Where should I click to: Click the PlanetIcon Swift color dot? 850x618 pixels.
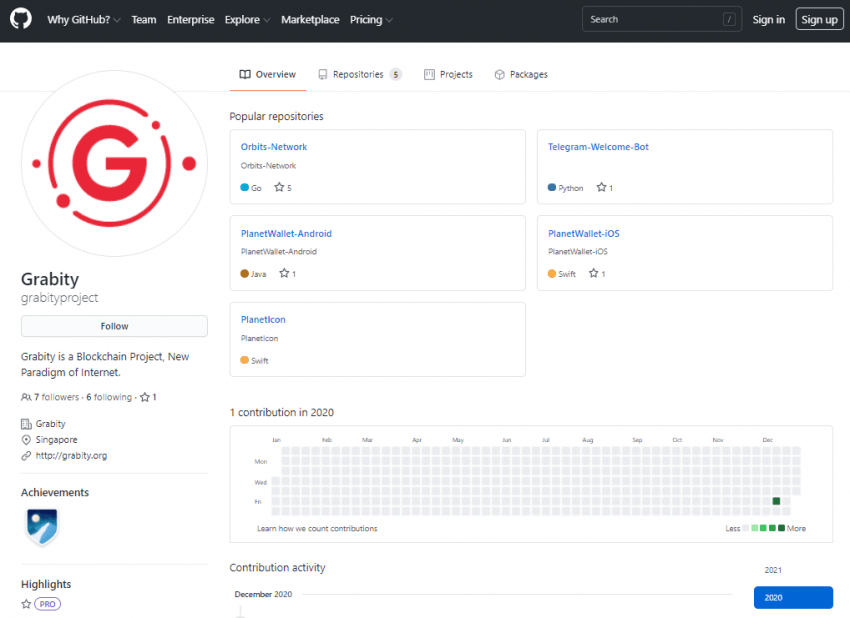click(x=244, y=360)
